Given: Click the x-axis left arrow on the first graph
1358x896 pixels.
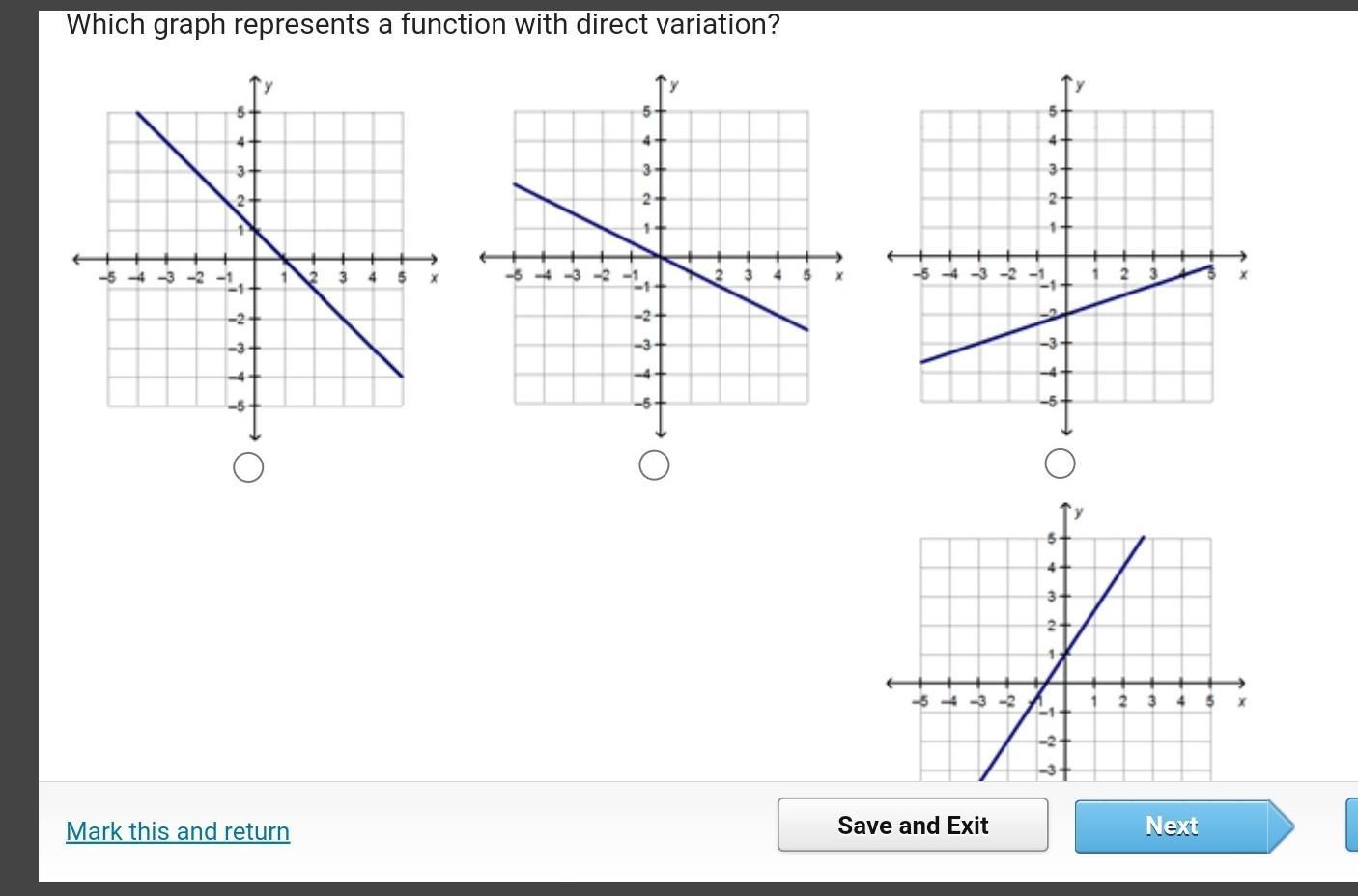Looking at the screenshot, I should (x=76, y=259).
